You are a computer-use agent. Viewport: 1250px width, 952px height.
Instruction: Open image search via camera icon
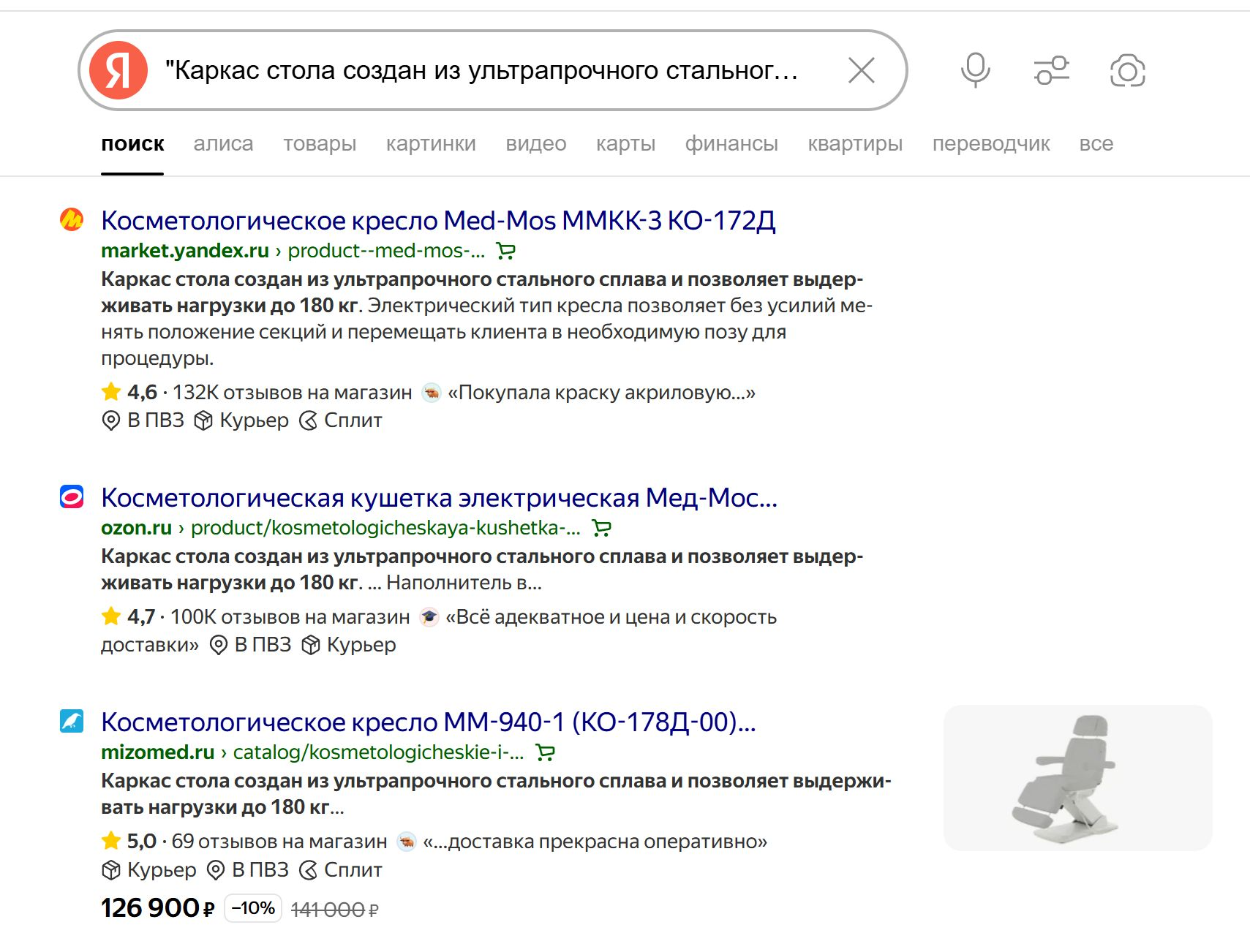(1127, 69)
